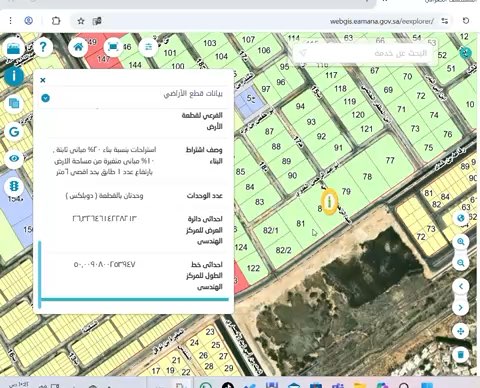Screen dimensions: 480x388
Task: Reload the page
Action: coord(466,21)
